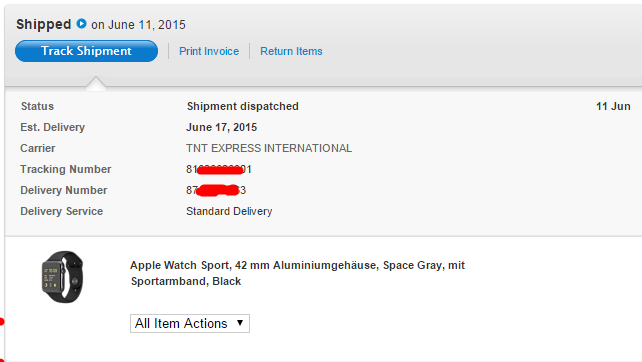Open the All Item Actions dropdown

pyautogui.click(x=190, y=324)
